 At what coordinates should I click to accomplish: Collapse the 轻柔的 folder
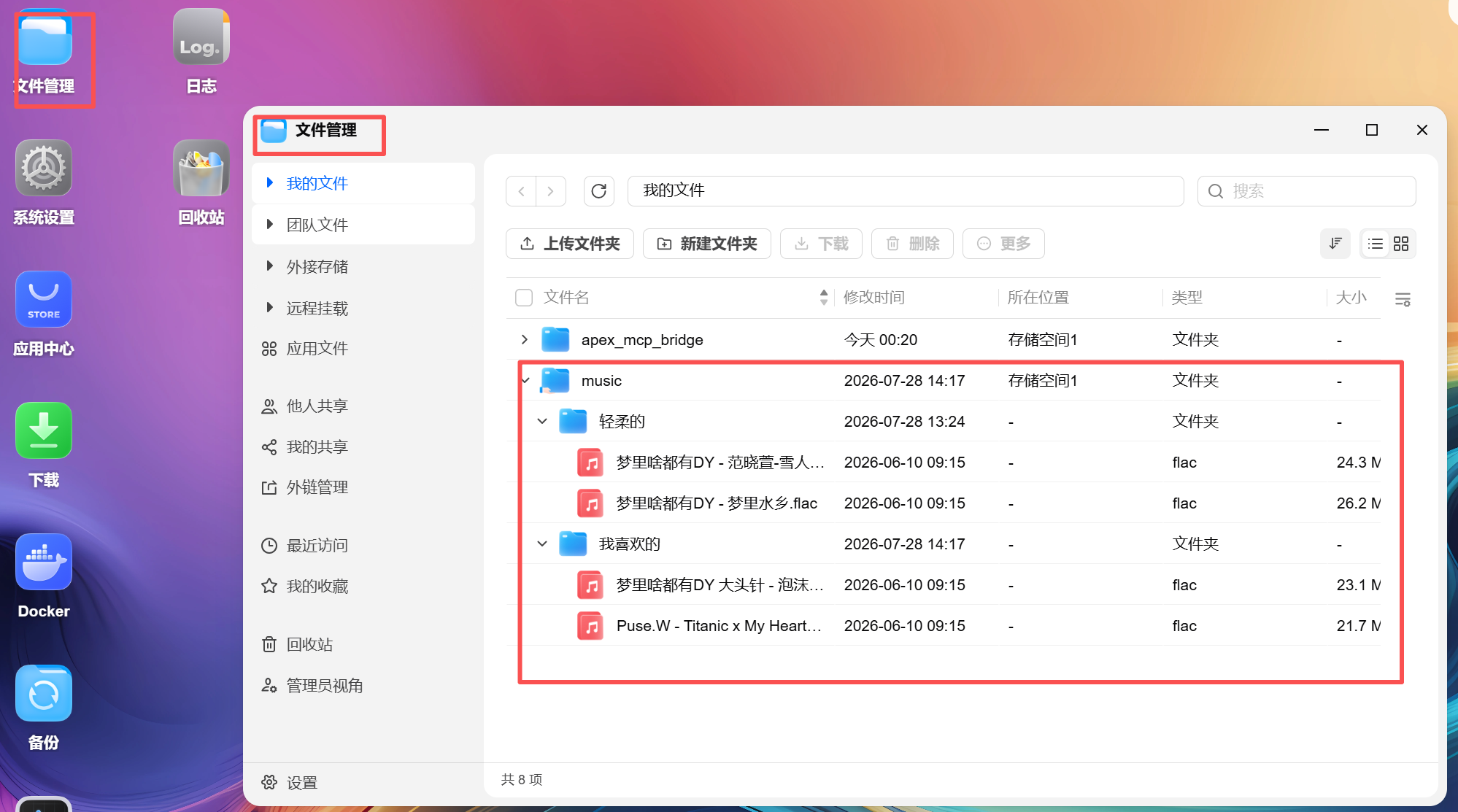click(542, 421)
